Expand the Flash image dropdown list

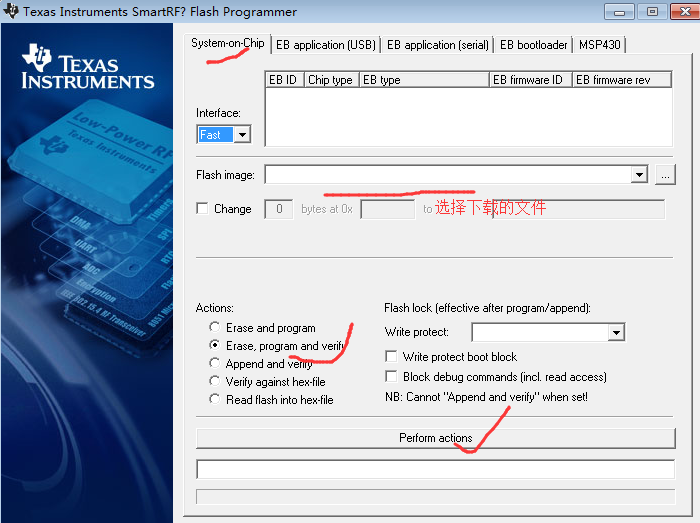639,174
